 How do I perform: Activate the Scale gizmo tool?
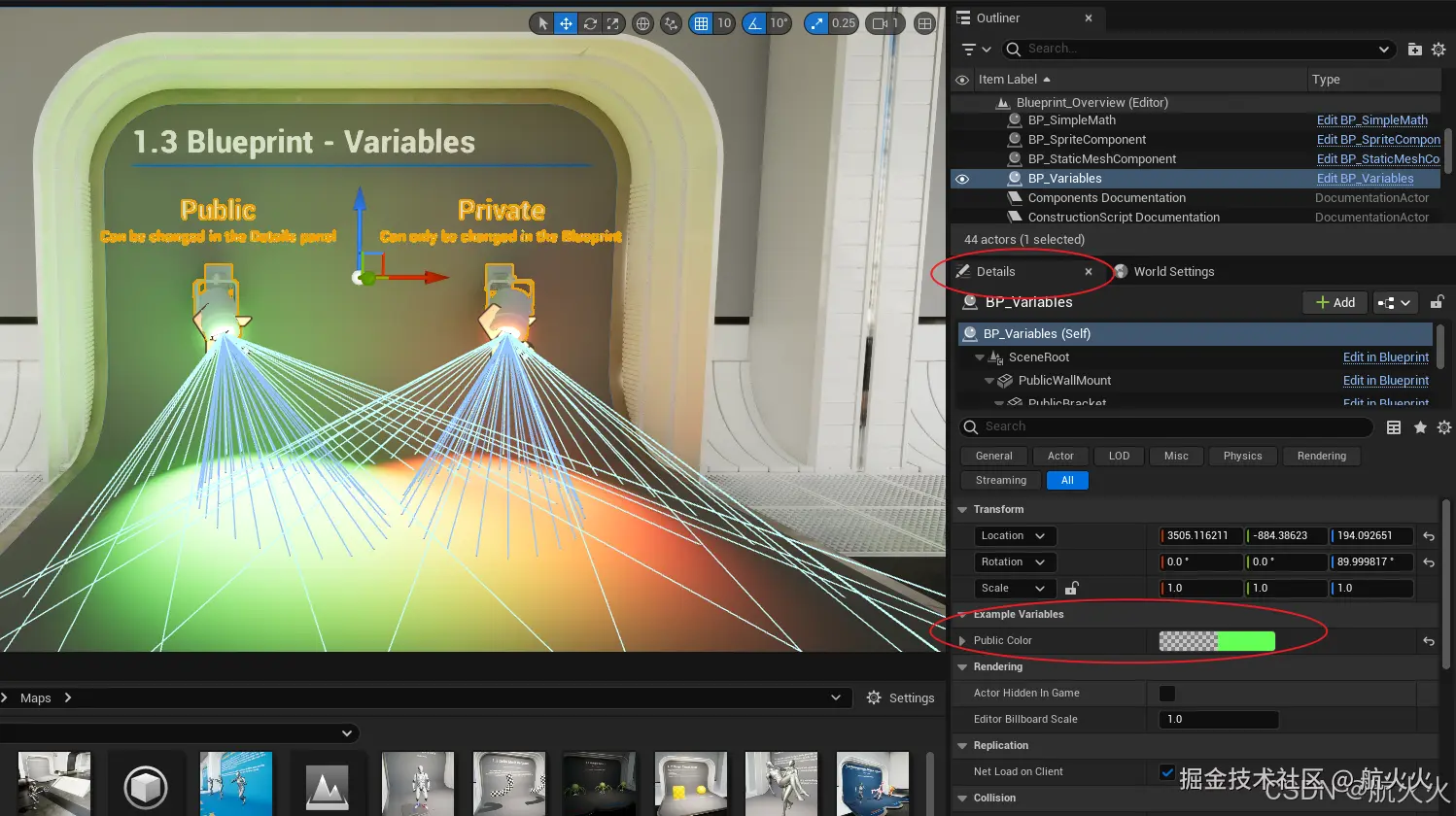coord(612,23)
